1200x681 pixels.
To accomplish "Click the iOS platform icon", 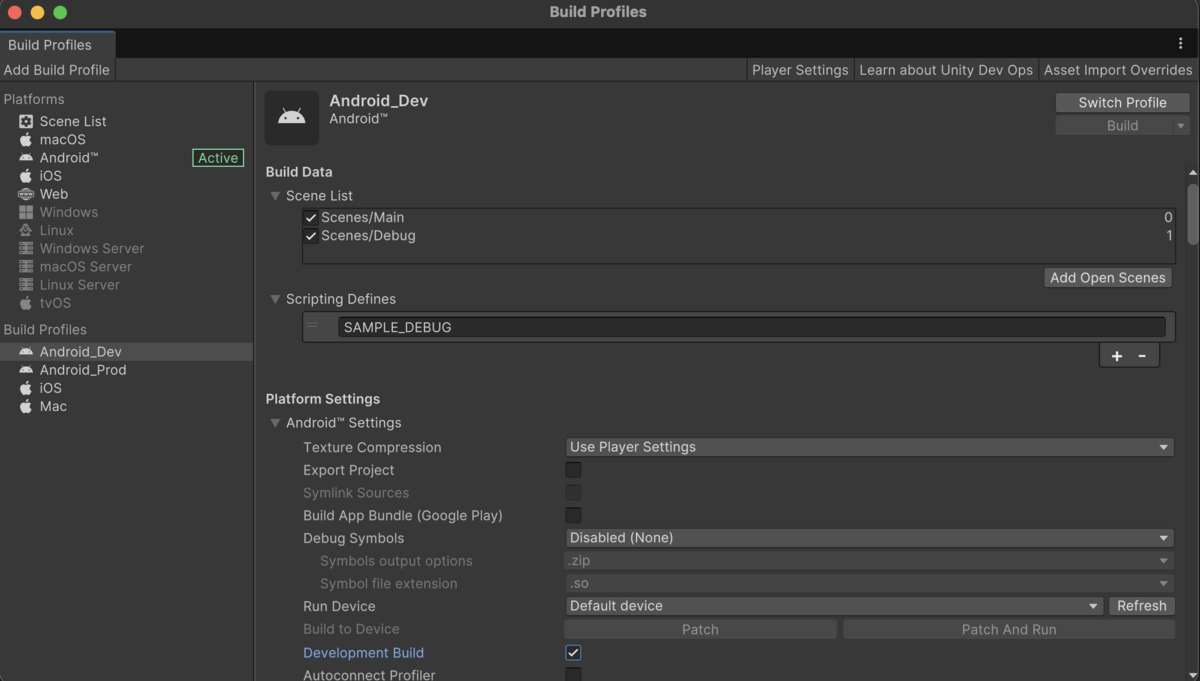I will point(26,175).
